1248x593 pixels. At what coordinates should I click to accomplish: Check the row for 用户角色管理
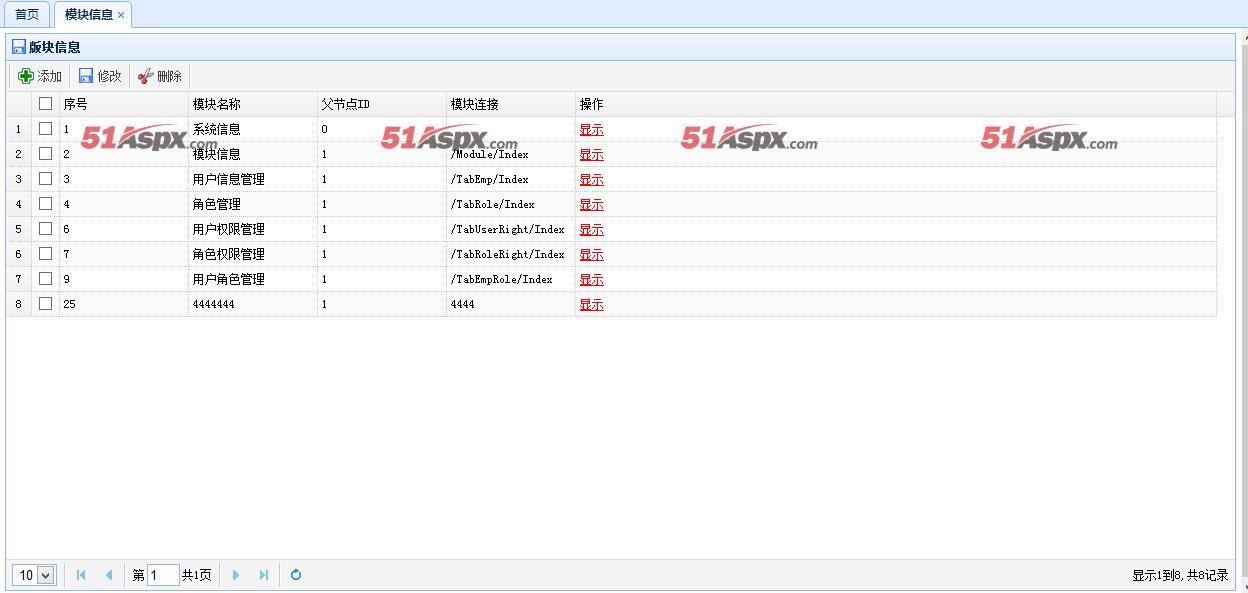[45, 278]
